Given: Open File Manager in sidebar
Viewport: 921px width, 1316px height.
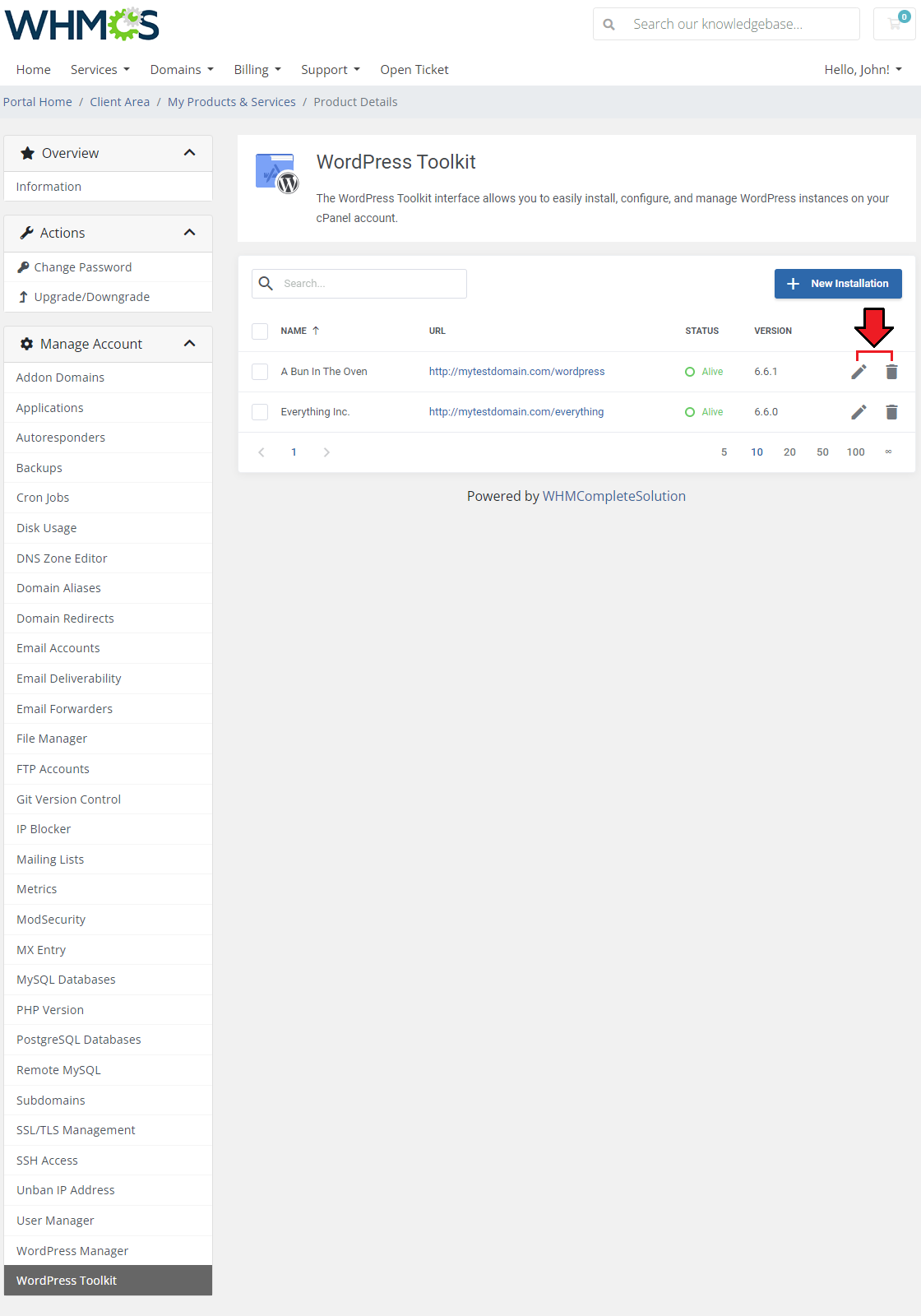Looking at the screenshot, I should tap(109, 739).
